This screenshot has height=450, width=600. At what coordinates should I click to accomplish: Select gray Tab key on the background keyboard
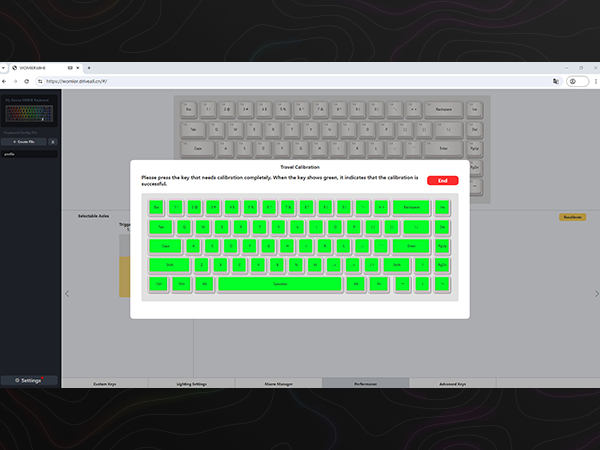(x=193, y=129)
